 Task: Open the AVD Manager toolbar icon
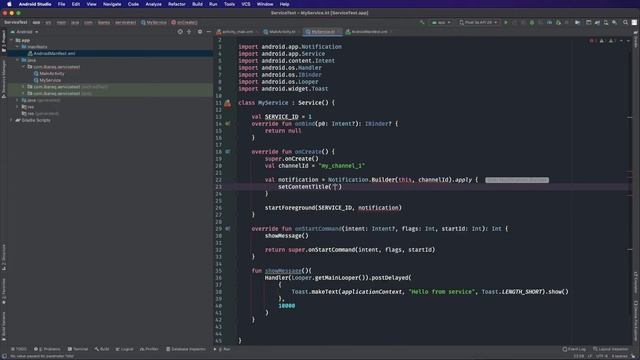pos(606,22)
